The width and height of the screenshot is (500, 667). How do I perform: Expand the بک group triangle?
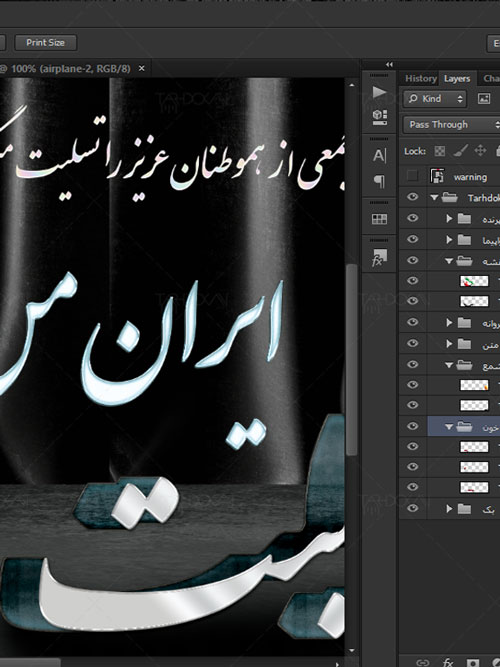449,508
